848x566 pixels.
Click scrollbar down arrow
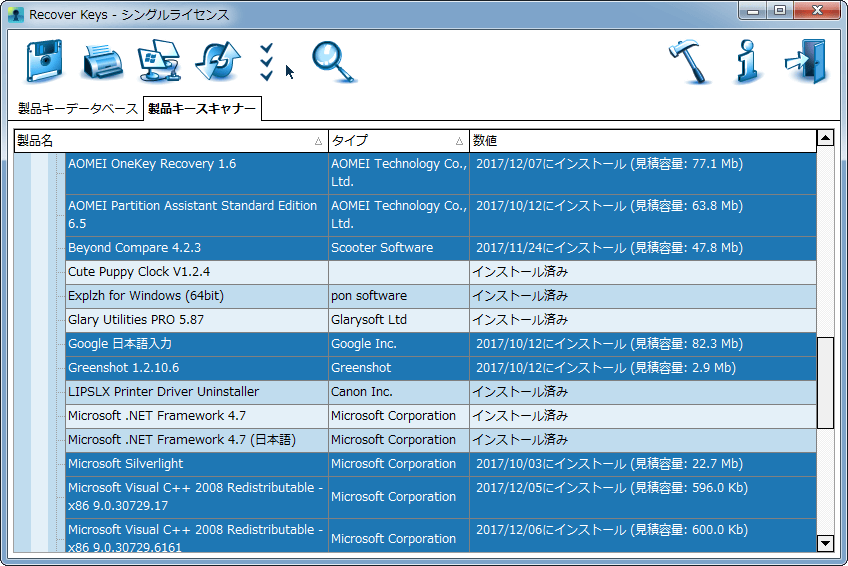pyautogui.click(x=825, y=543)
